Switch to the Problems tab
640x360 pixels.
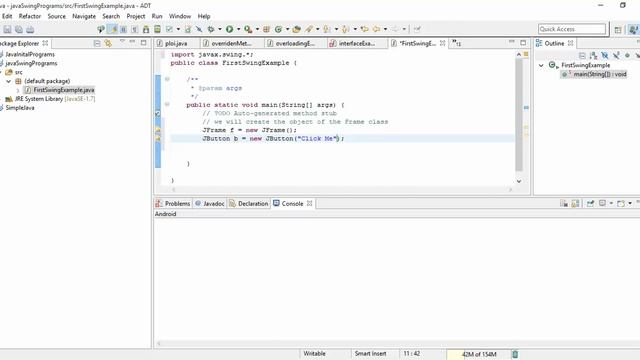coord(173,203)
